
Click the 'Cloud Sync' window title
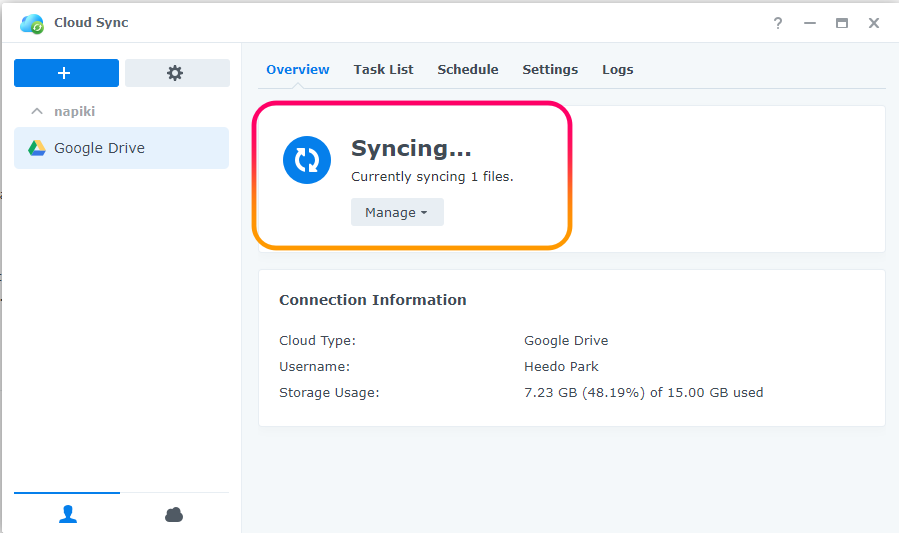point(91,22)
